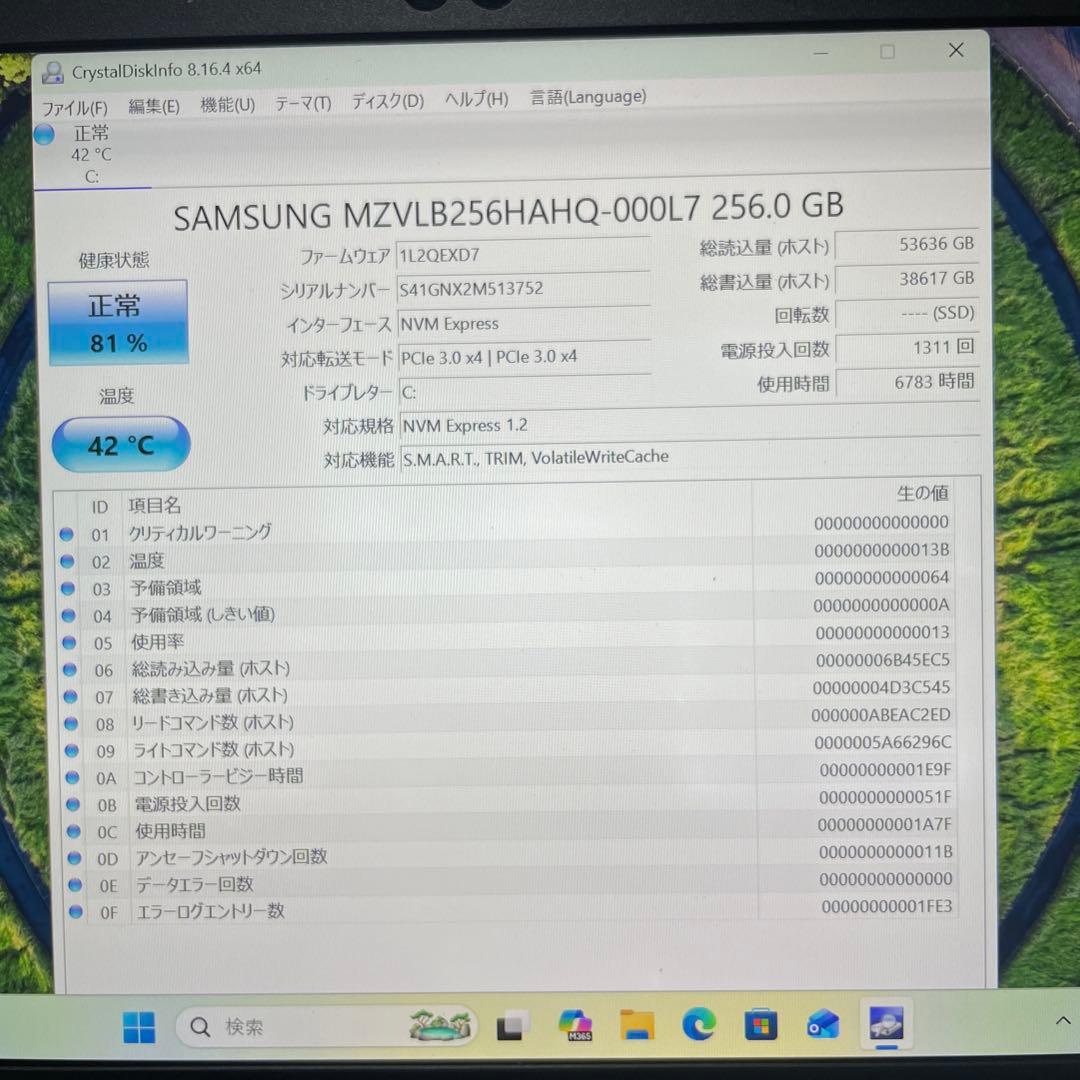Click the serial number field S41GNX2M513752

pos(523,289)
